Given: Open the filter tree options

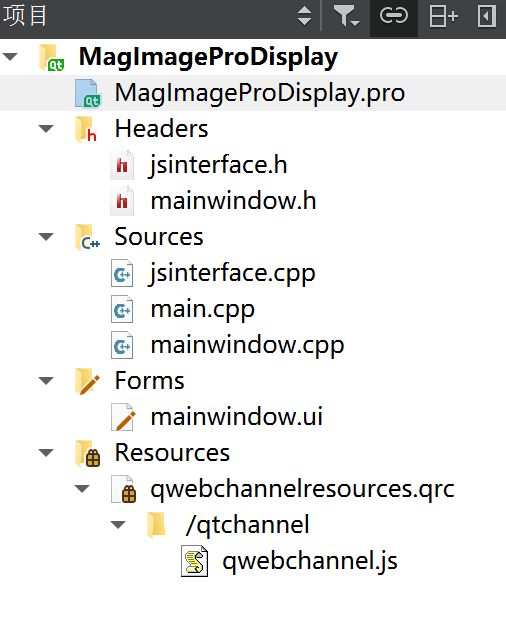Looking at the screenshot, I should click(346, 16).
